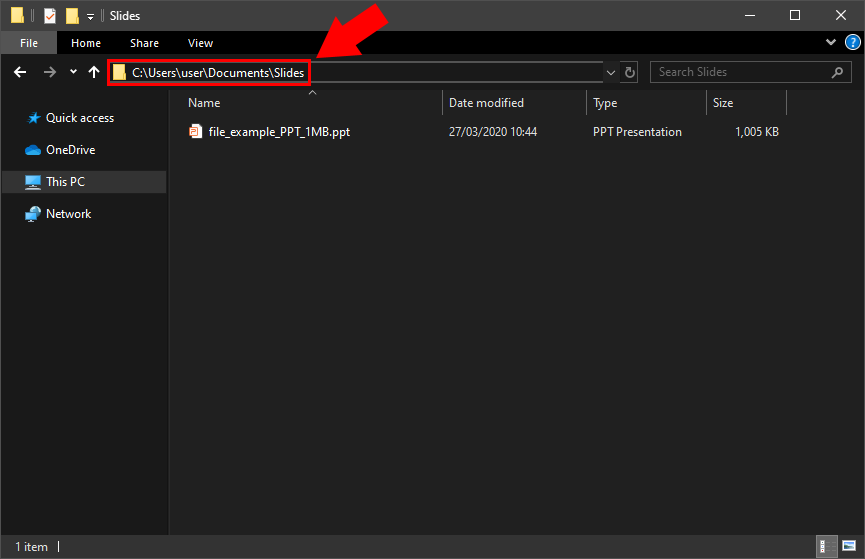
Task: Close the Slides Explorer window
Action: [841, 15]
